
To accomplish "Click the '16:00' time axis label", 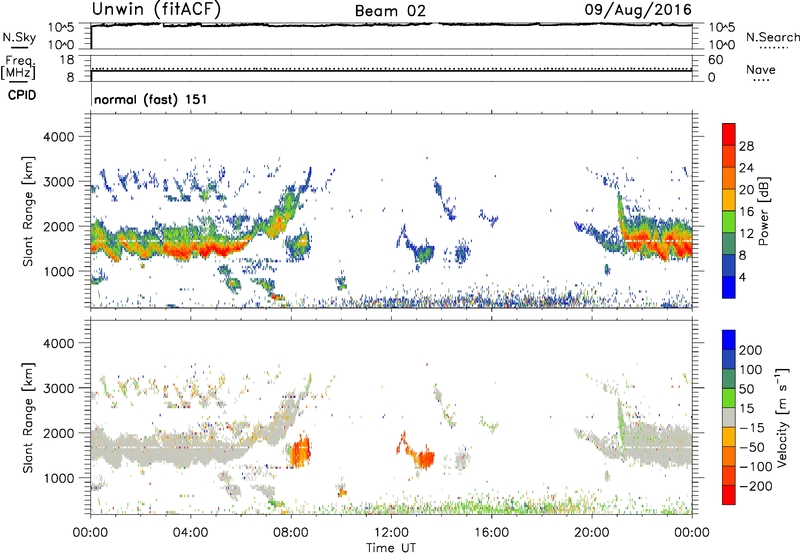I will point(491,533).
